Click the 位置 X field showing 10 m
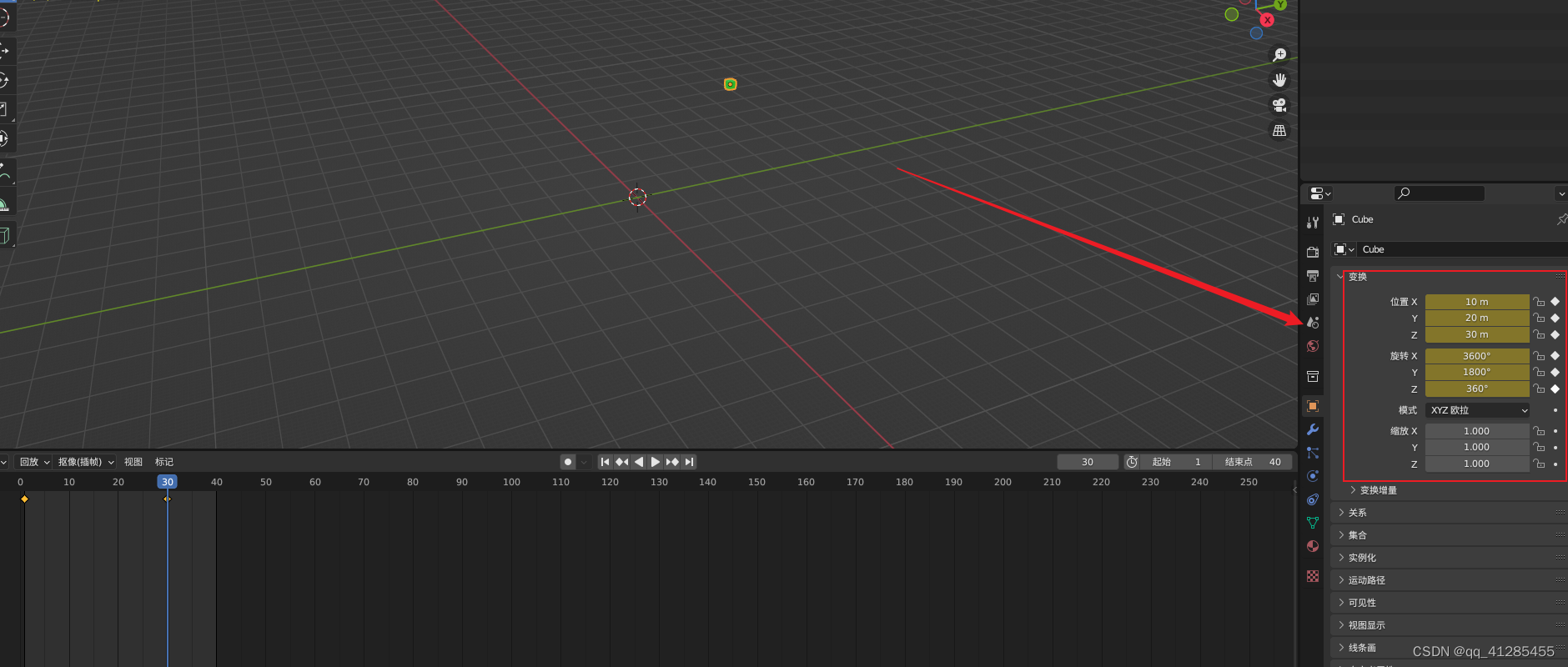This screenshot has width=1568, height=667. tap(1477, 302)
